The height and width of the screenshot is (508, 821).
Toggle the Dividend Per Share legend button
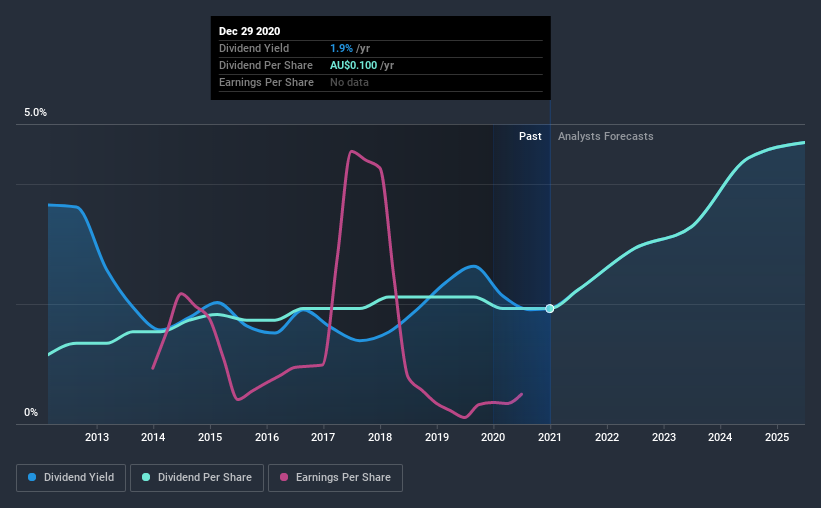click(197, 478)
